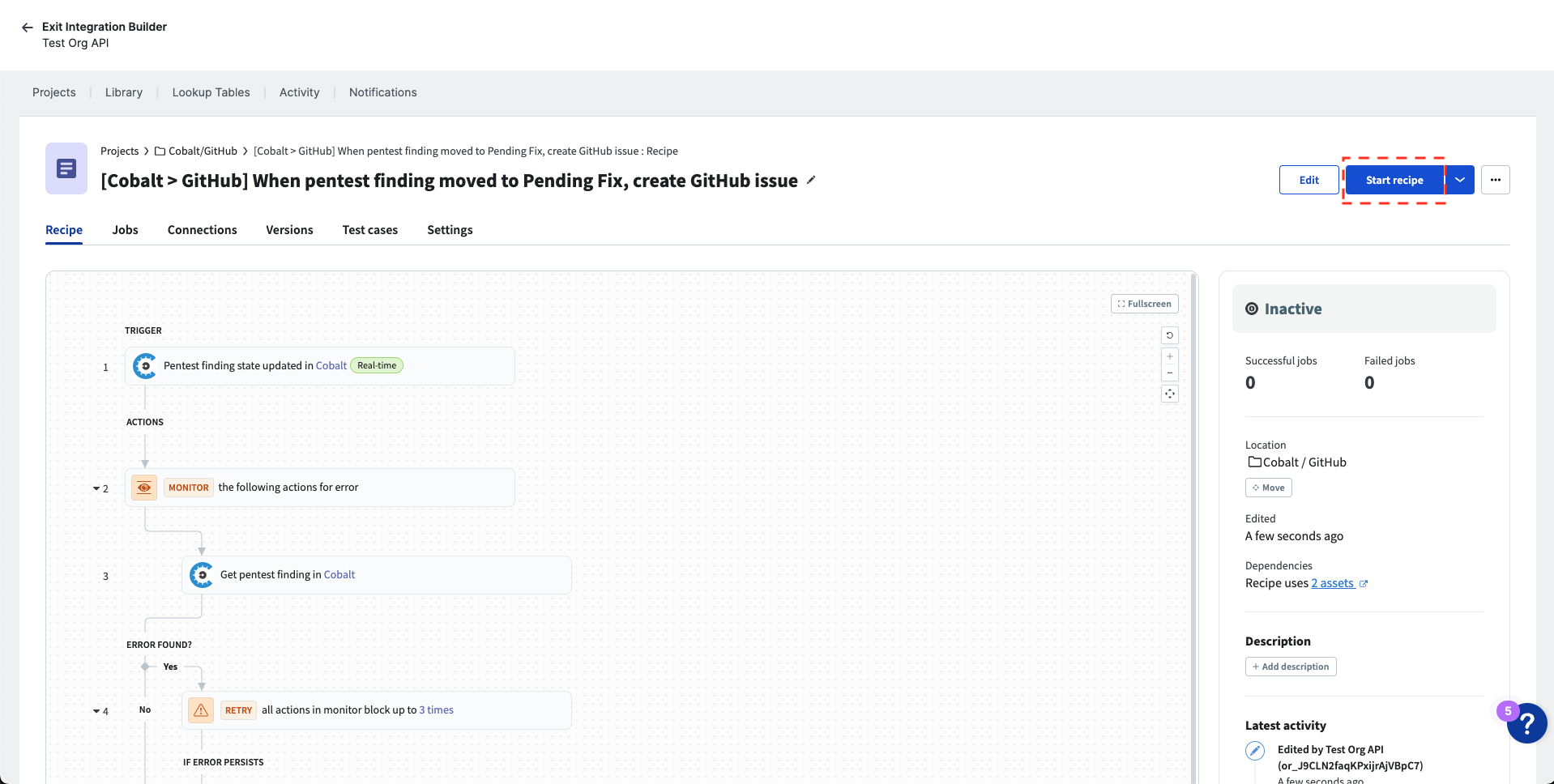Click the Cobalt / GitHub location text

[x=1304, y=462]
